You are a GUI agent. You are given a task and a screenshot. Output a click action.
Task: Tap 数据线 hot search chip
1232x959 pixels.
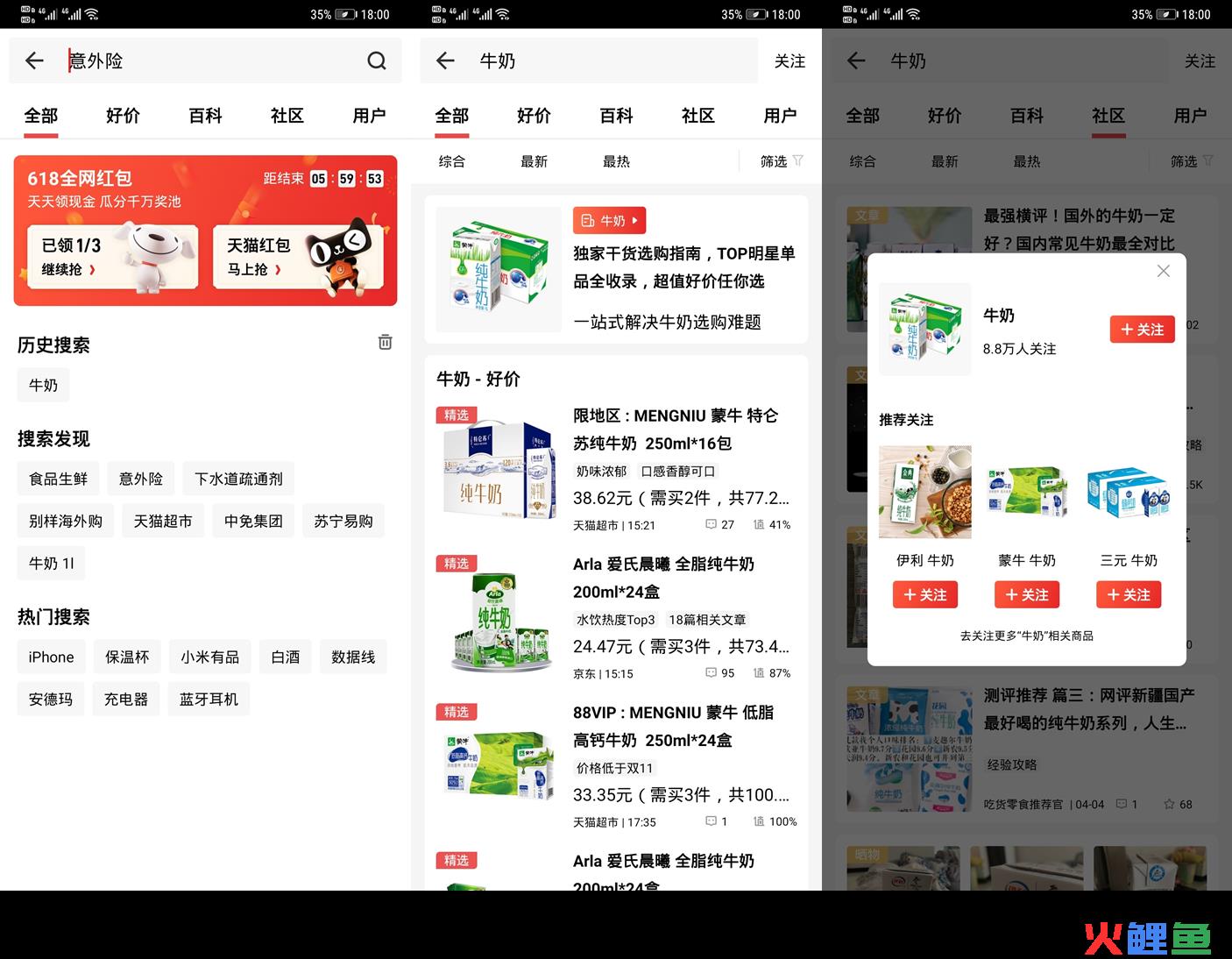353,657
